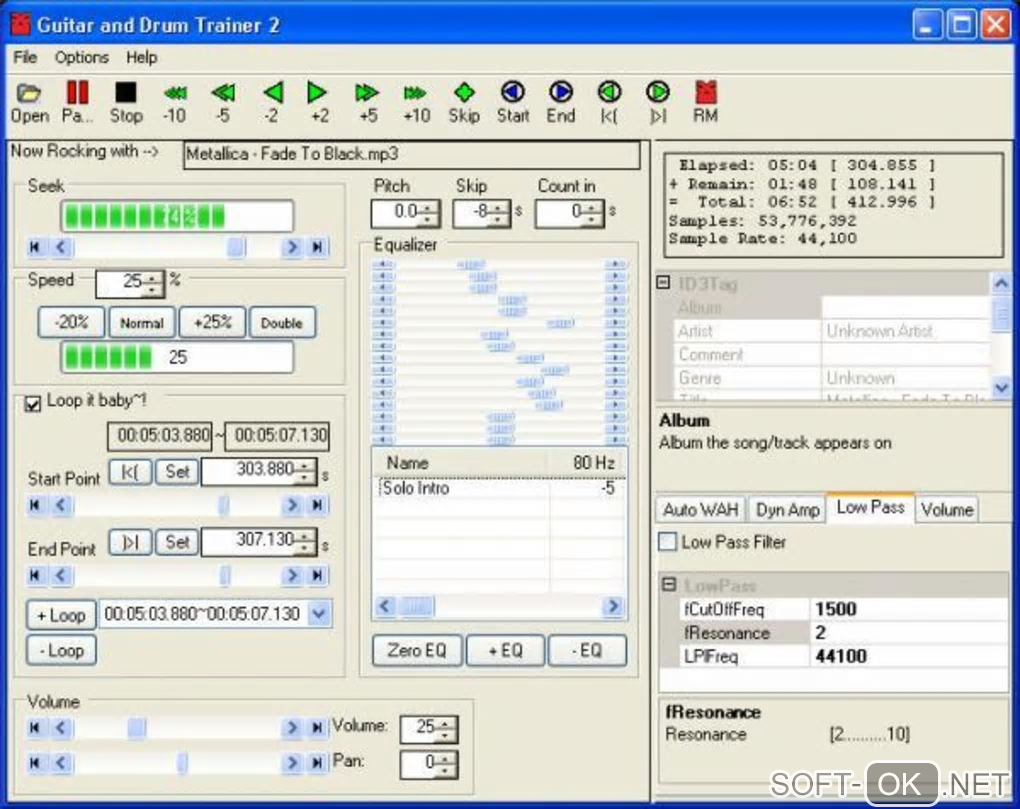Move Start Point slider to beginning
This screenshot has width=1020, height=809.
(35, 505)
